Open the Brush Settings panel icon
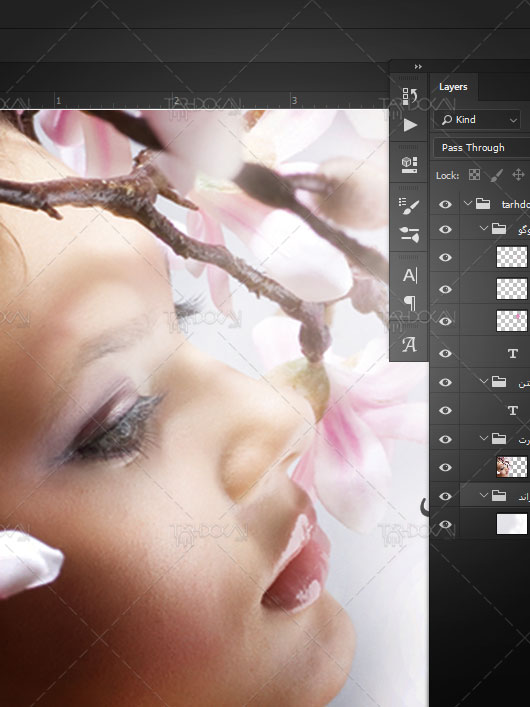 409,206
